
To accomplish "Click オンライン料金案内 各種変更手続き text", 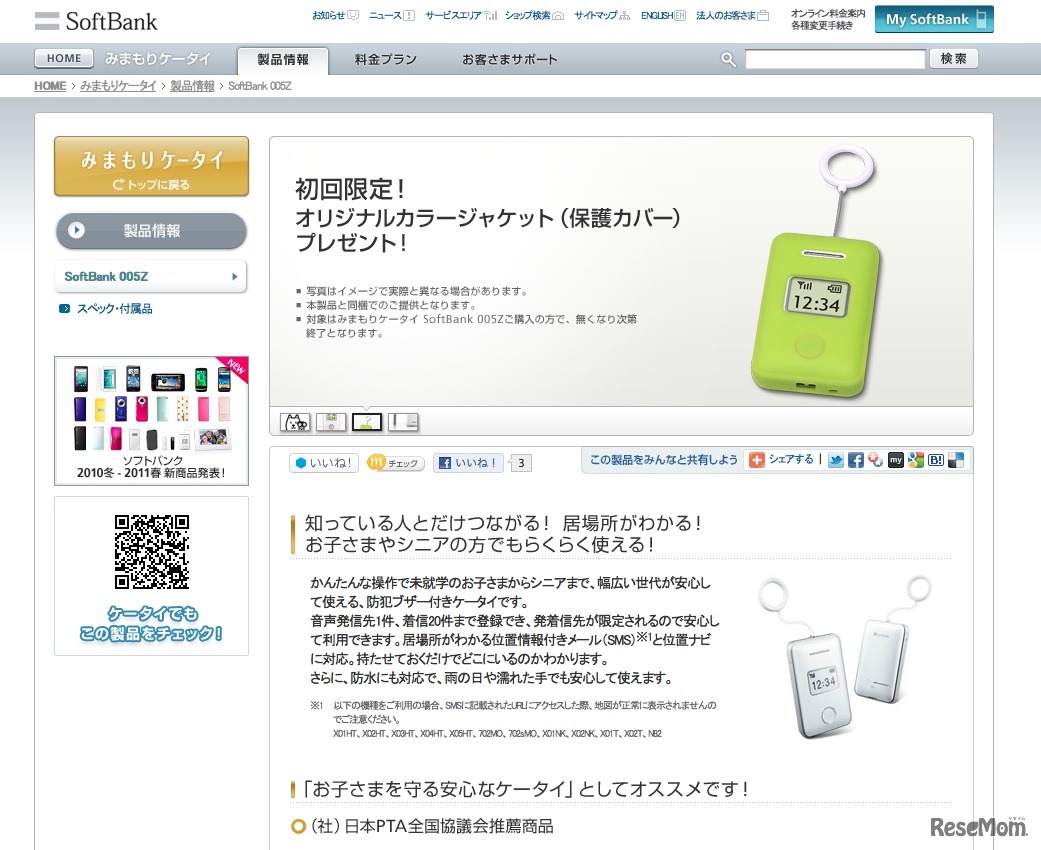I will pyautogui.click(x=828, y=19).
